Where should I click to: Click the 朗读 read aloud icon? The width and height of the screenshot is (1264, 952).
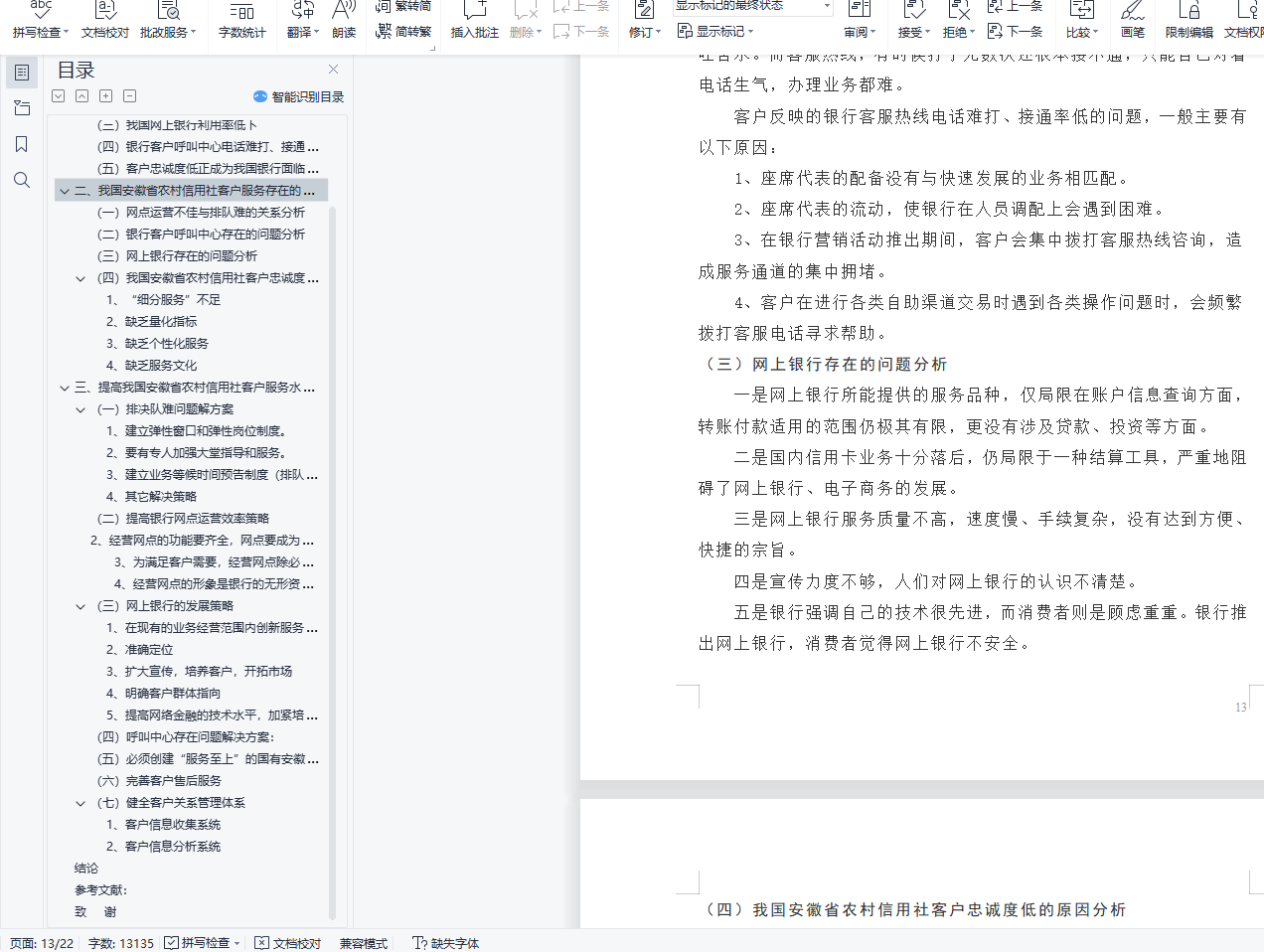pyautogui.click(x=344, y=20)
